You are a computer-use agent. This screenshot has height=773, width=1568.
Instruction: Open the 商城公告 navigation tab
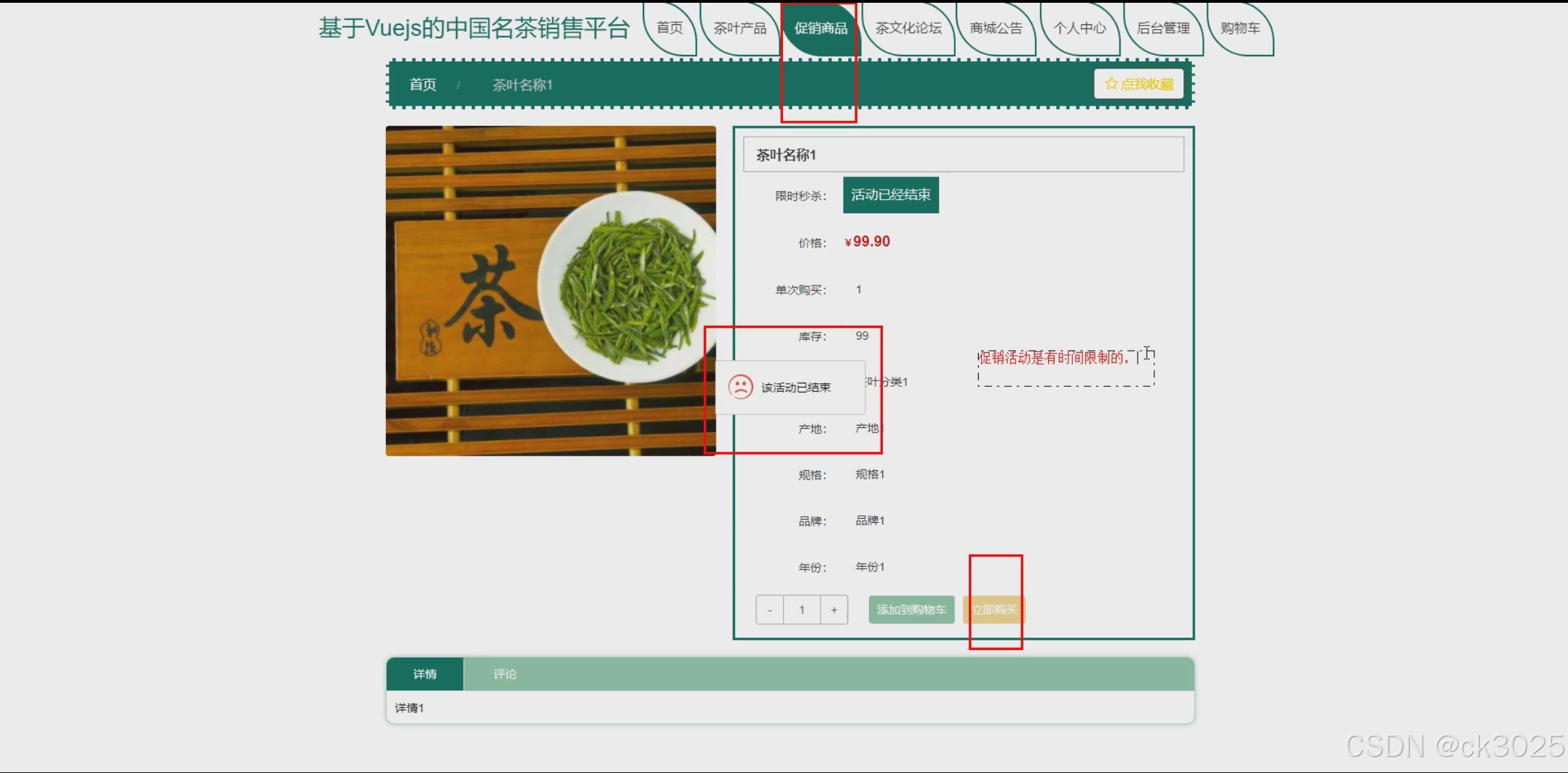[995, 28]
